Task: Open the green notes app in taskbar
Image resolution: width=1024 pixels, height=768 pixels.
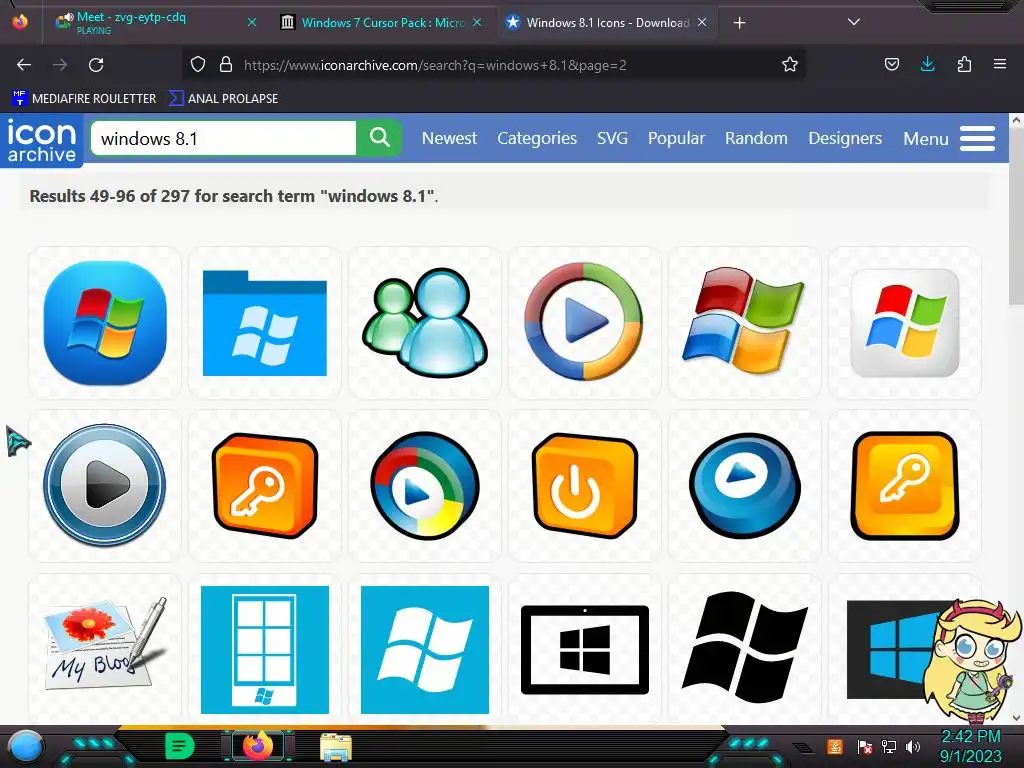Action: click(x=179, y=746)
